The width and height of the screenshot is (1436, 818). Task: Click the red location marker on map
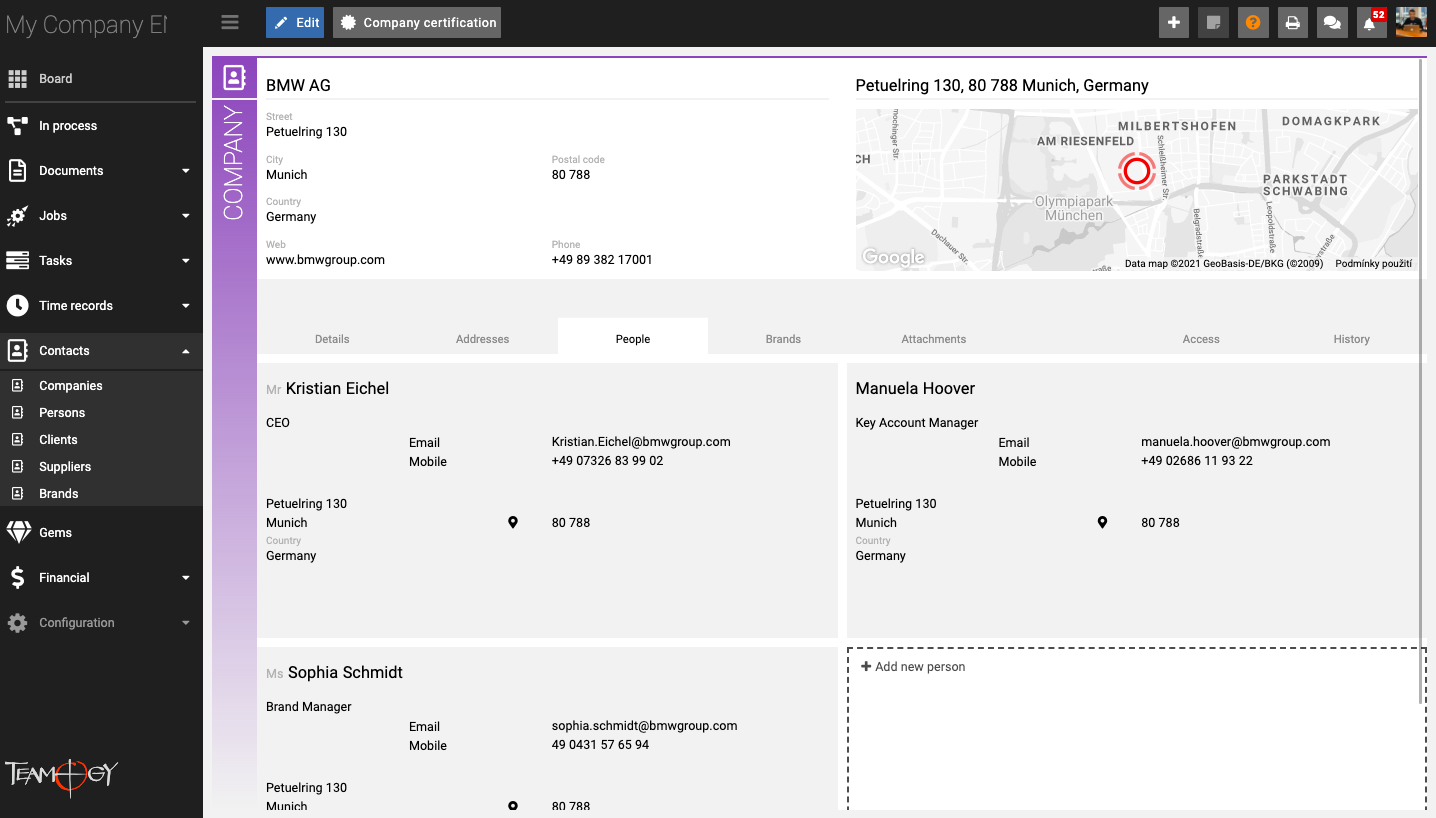click(x=1136, y=171)
